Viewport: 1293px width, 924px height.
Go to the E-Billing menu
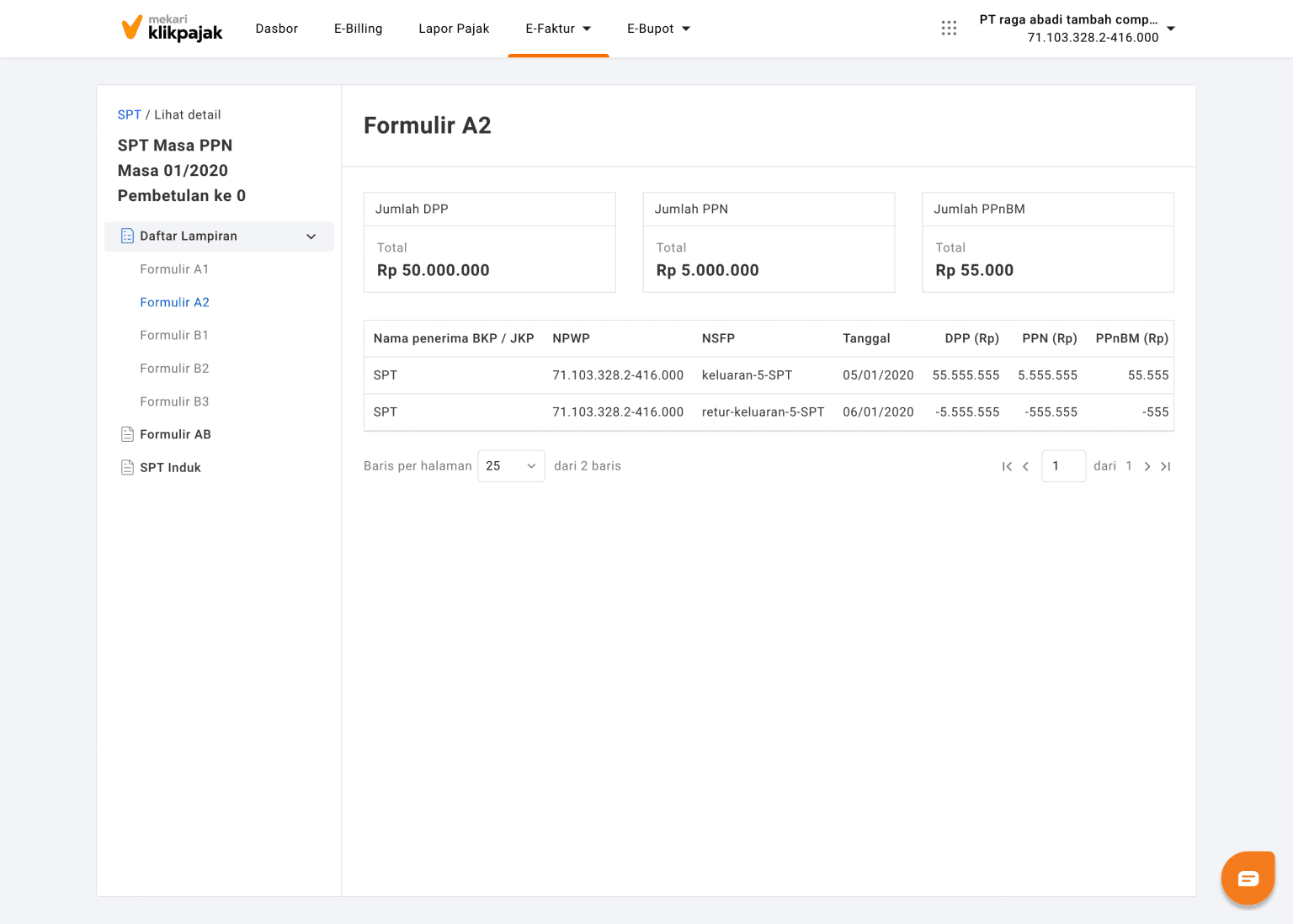tap(358, 29)
